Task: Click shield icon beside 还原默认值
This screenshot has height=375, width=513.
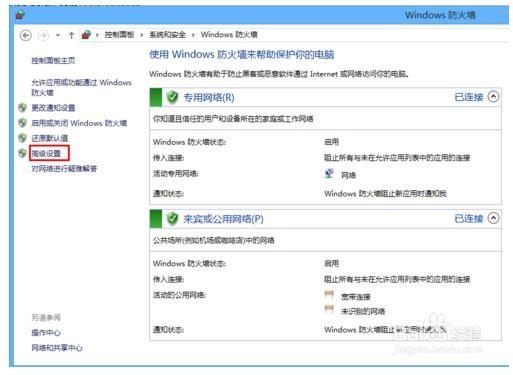Action: pyautogui.click(x=22, y=138)
